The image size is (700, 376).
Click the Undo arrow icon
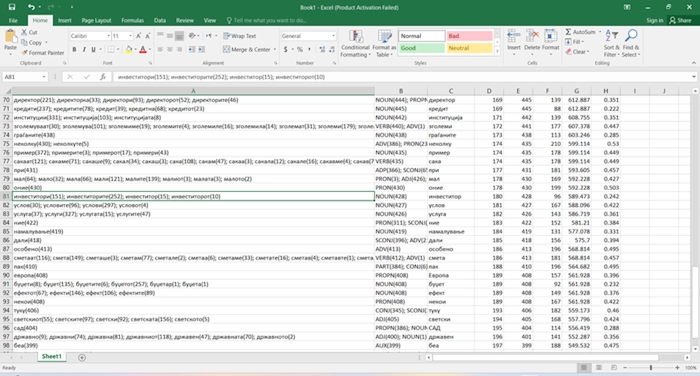pos(31,7)
